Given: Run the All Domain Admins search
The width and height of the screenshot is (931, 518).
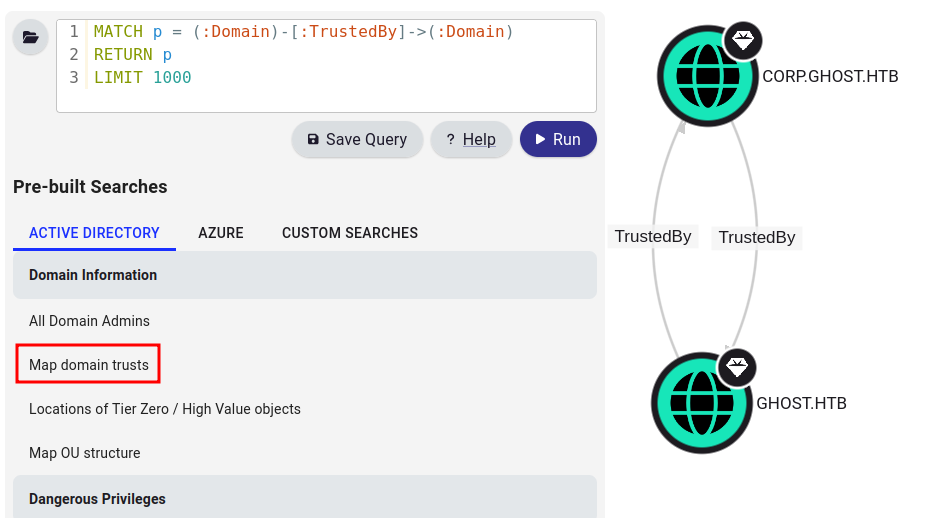Looking at the screenshot, I should (x=90, y=321).
